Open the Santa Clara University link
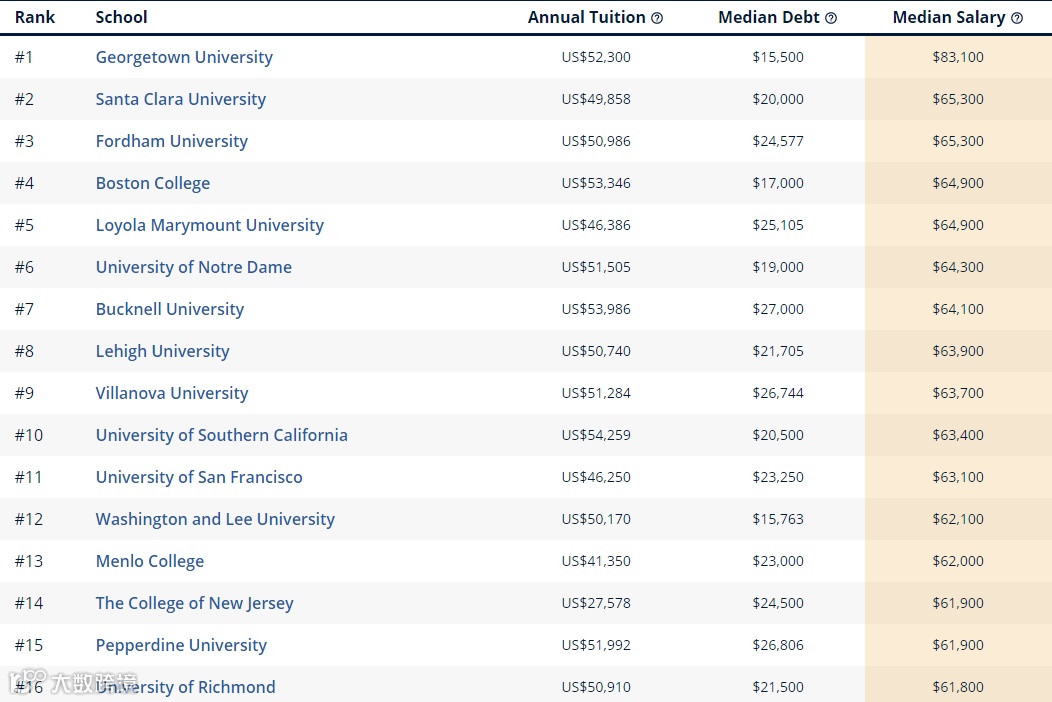Screen dimensions: 1052x702 pyautogui.click(x=180, y=99)
